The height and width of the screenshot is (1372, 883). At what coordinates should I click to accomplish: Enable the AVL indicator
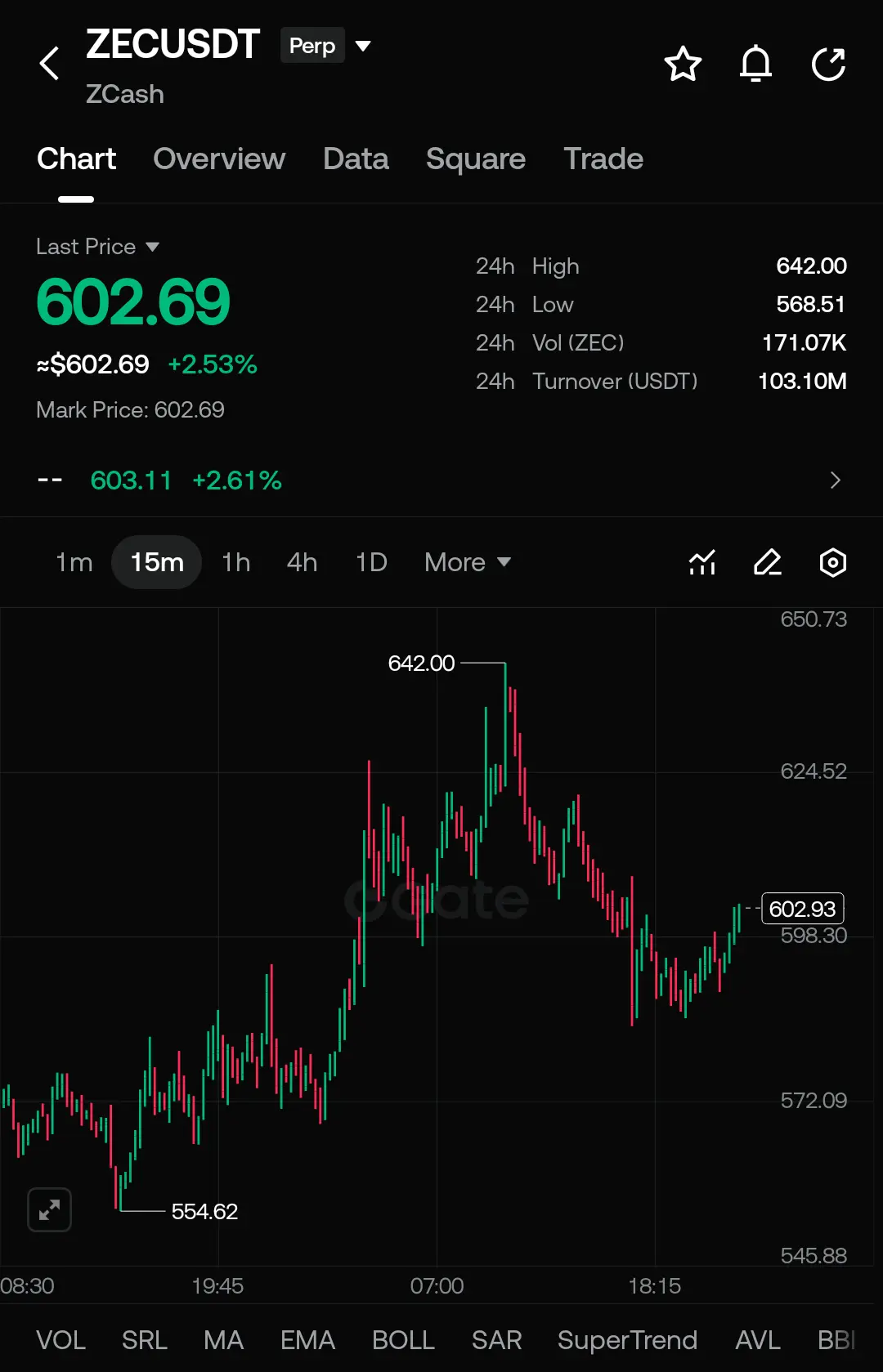click(x=758, y=1340)
